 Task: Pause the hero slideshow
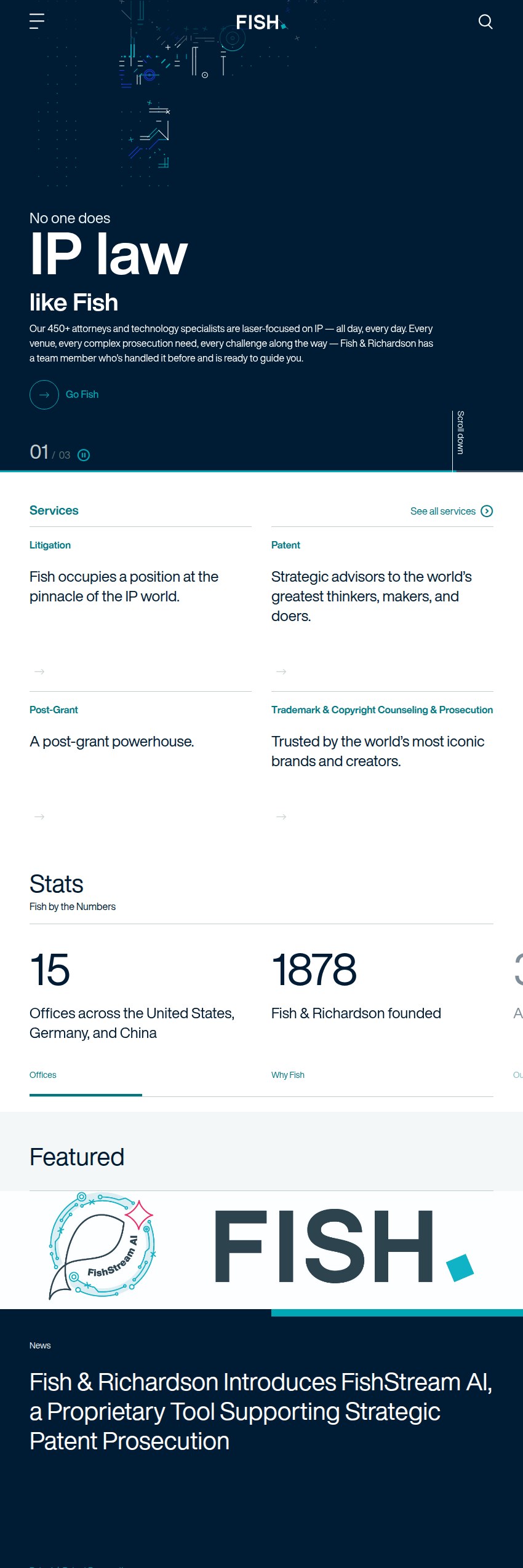point(84,455)
